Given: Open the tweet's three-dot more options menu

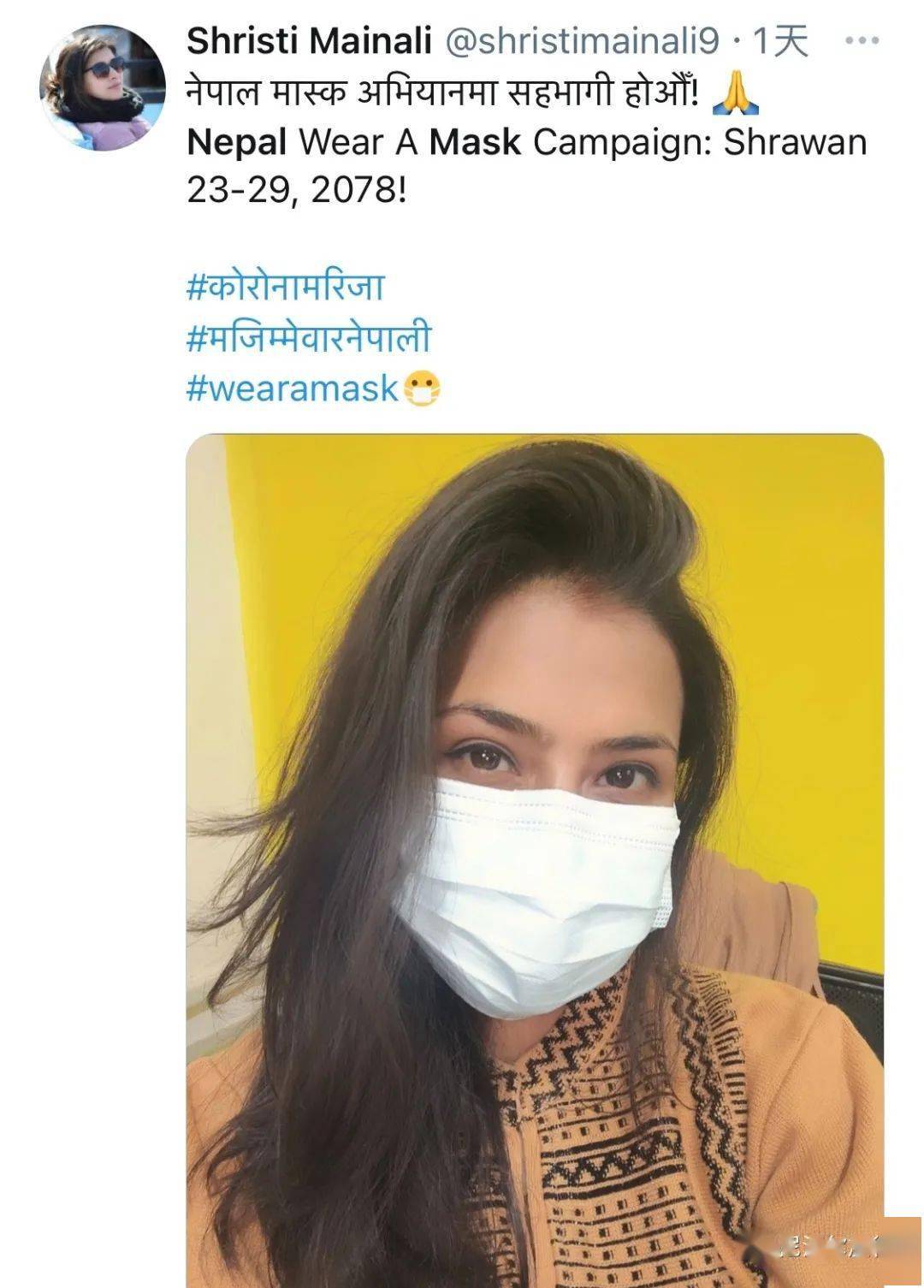Looking at the screenshot, I should pos(862,41).
